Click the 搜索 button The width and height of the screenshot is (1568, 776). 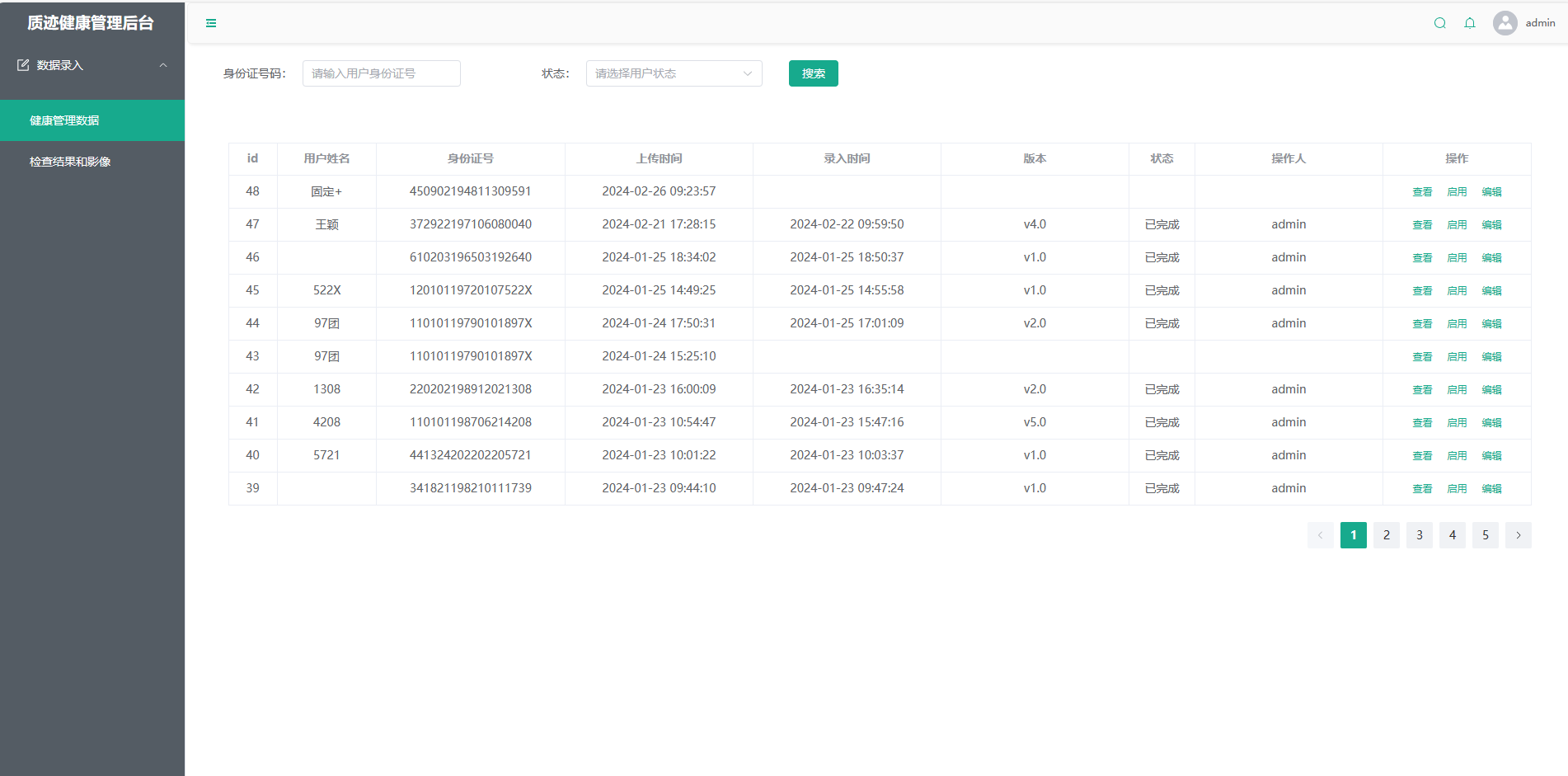point(814,73)
